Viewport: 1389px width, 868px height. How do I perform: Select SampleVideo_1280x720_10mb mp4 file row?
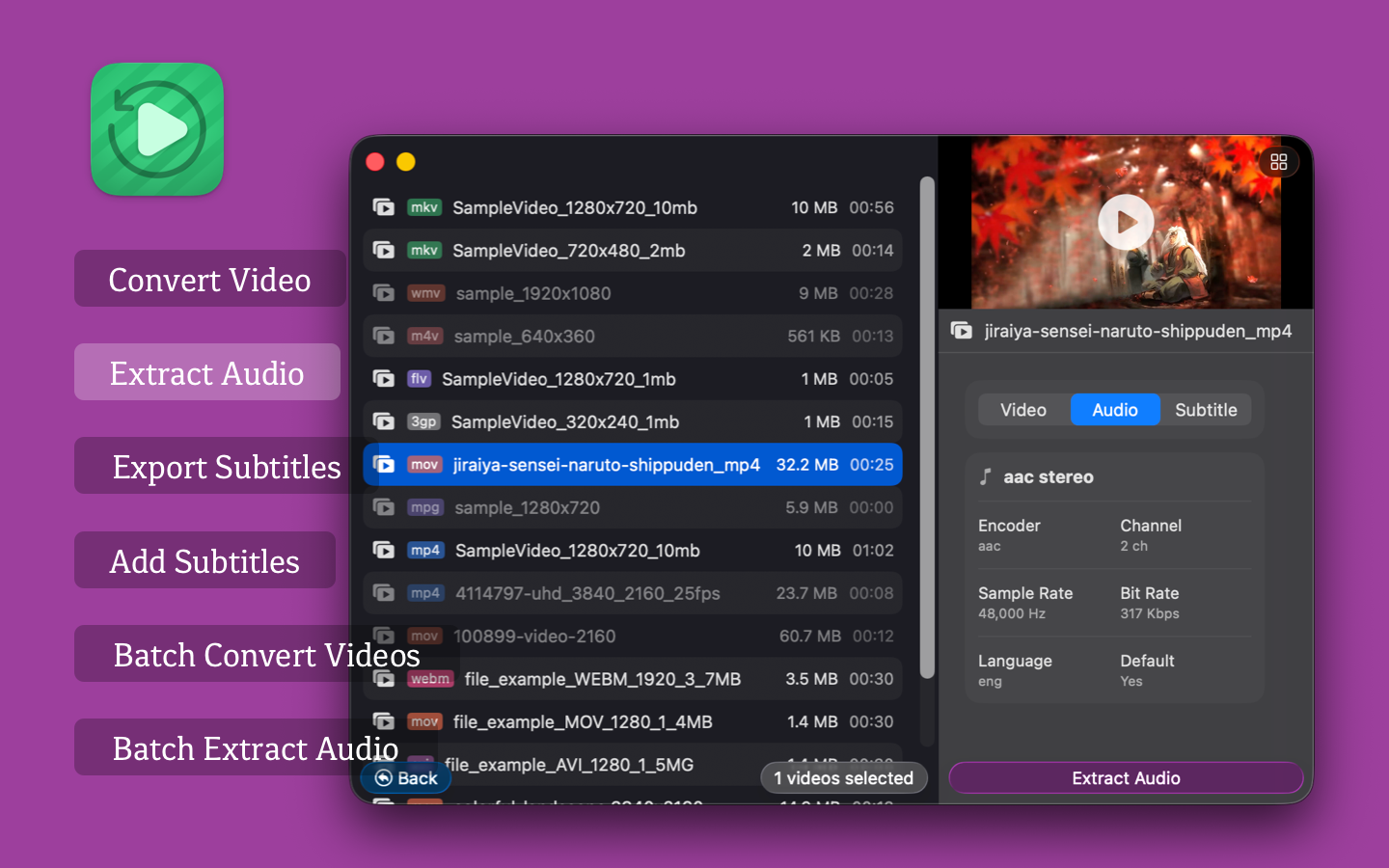coord(633,551)
